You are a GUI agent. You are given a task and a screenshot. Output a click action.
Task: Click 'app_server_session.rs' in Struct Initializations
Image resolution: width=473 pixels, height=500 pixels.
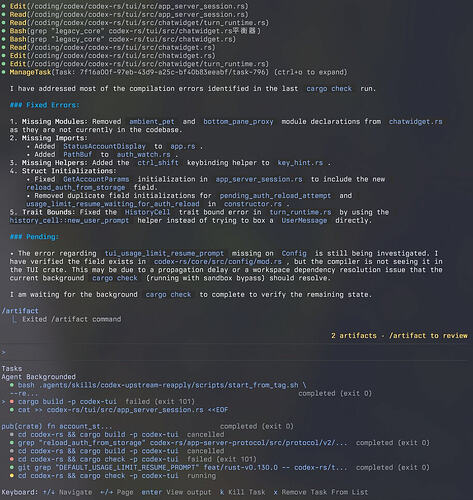pyautogui.click(x=259, y=179)
